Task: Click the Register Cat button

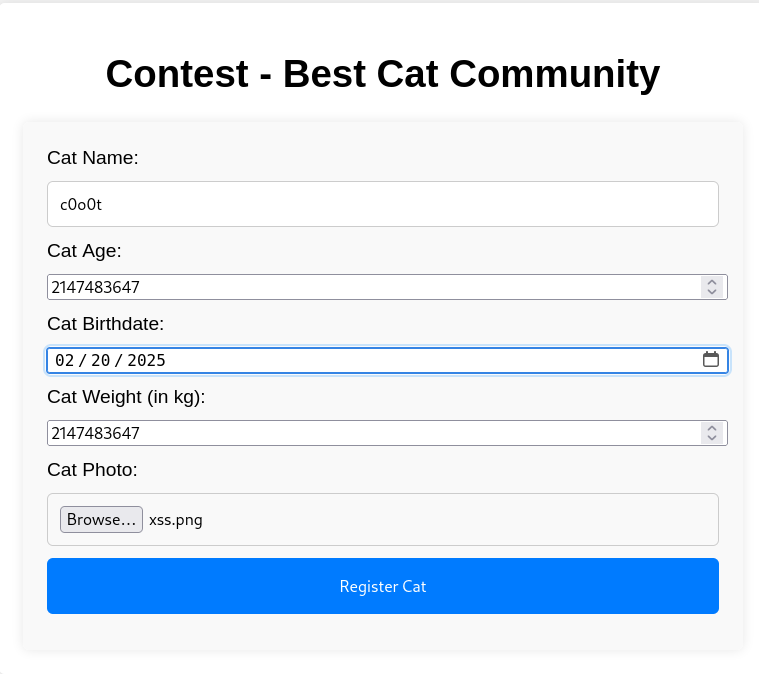Action: [x=383, y=586]
